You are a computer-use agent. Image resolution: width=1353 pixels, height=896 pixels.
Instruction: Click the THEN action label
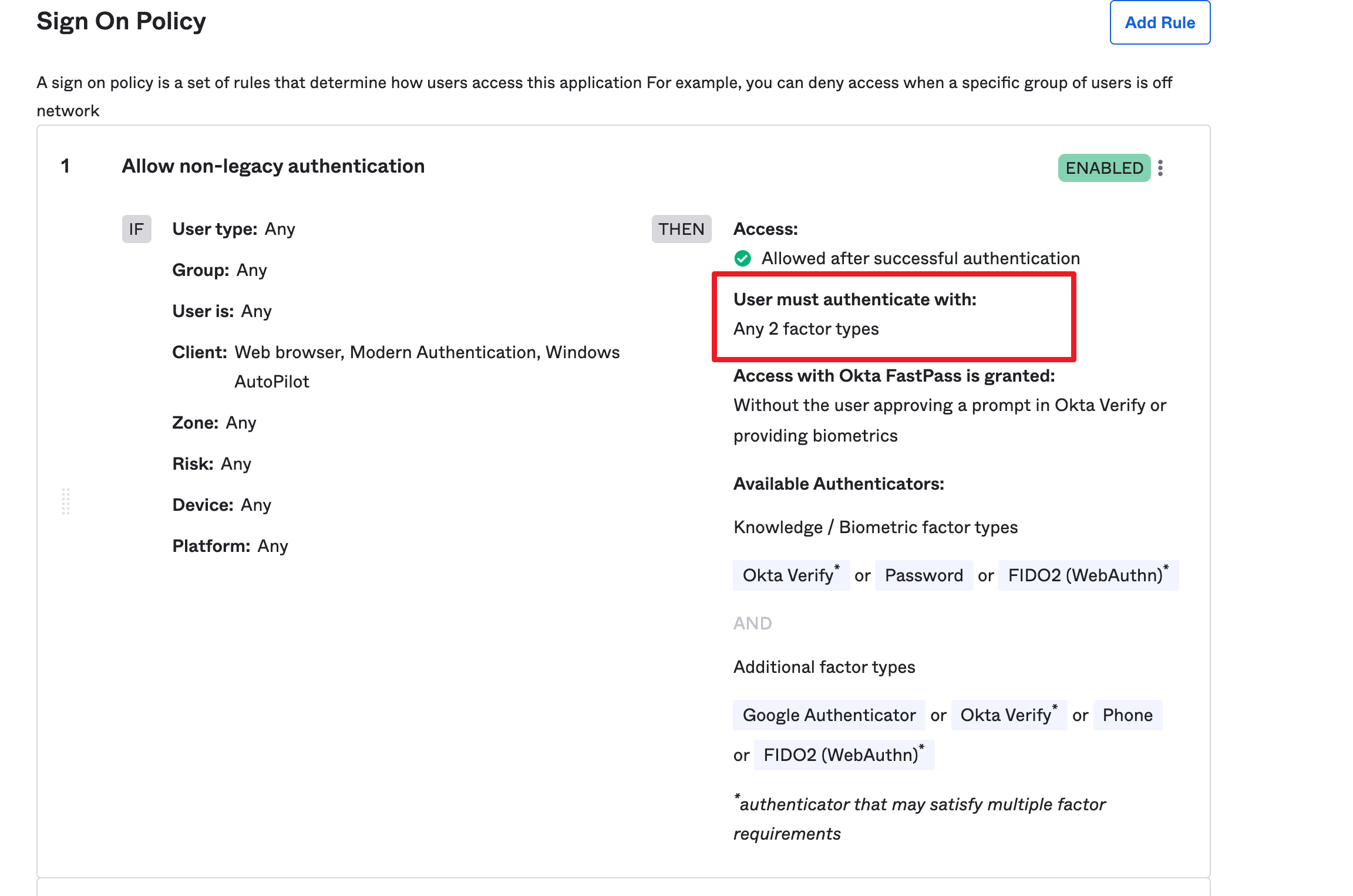click(681, 228)
